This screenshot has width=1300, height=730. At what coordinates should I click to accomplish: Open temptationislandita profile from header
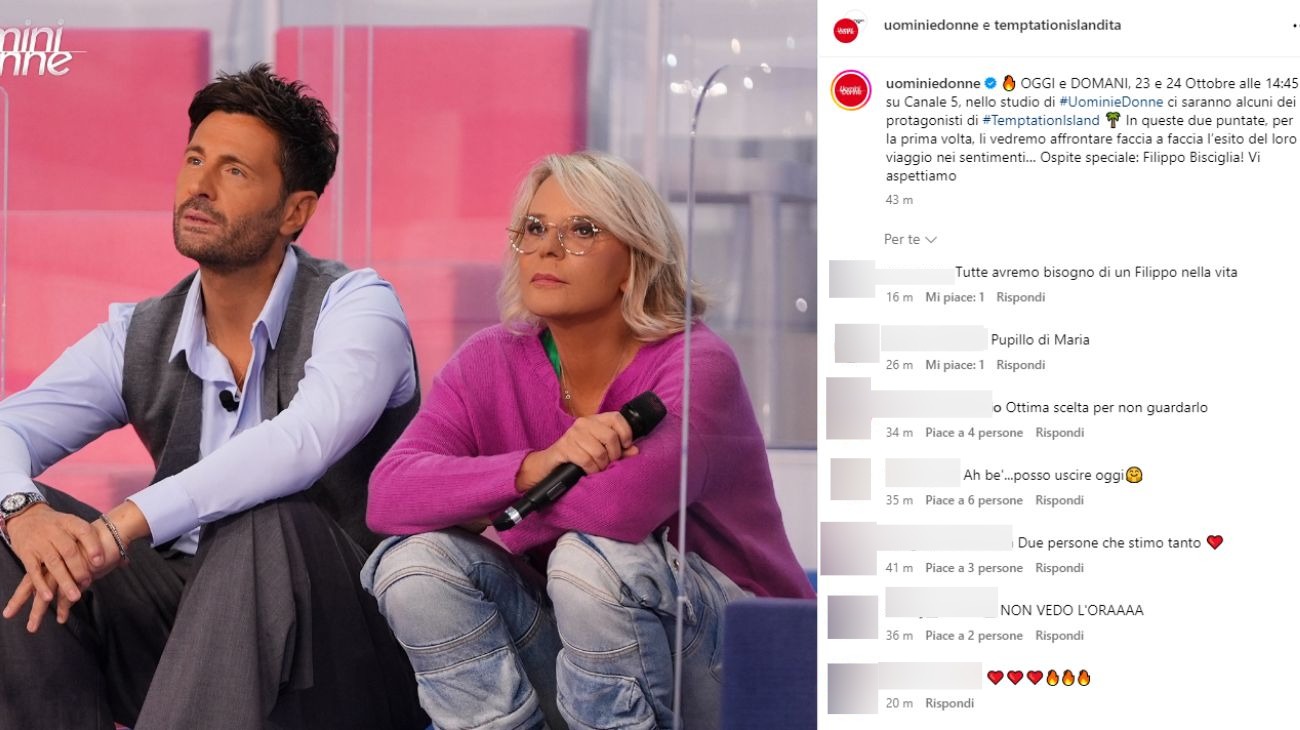(1057, 26)
